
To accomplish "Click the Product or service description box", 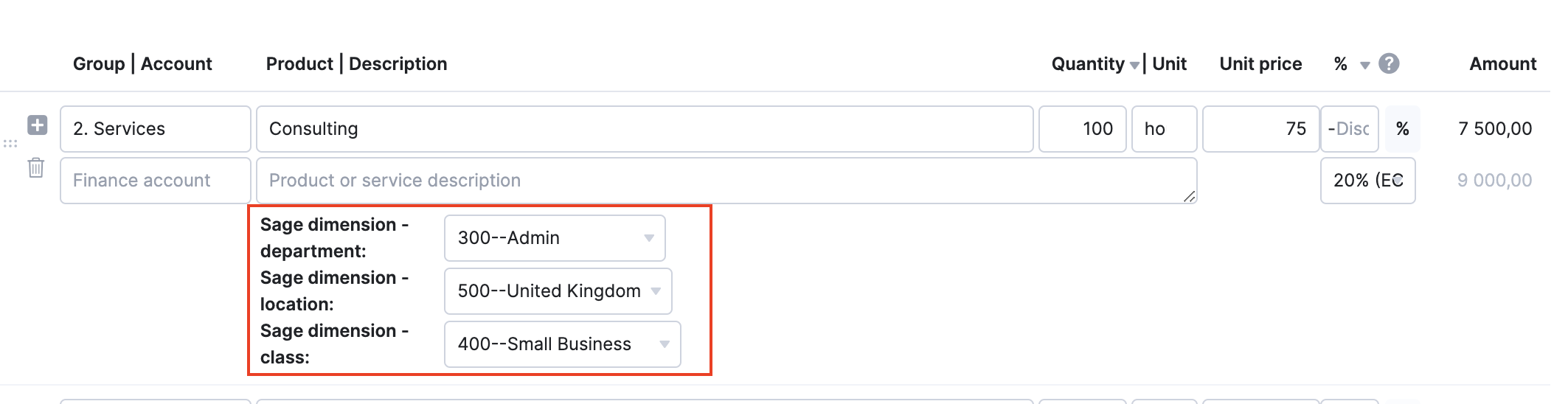I will (x=726, y=181).
